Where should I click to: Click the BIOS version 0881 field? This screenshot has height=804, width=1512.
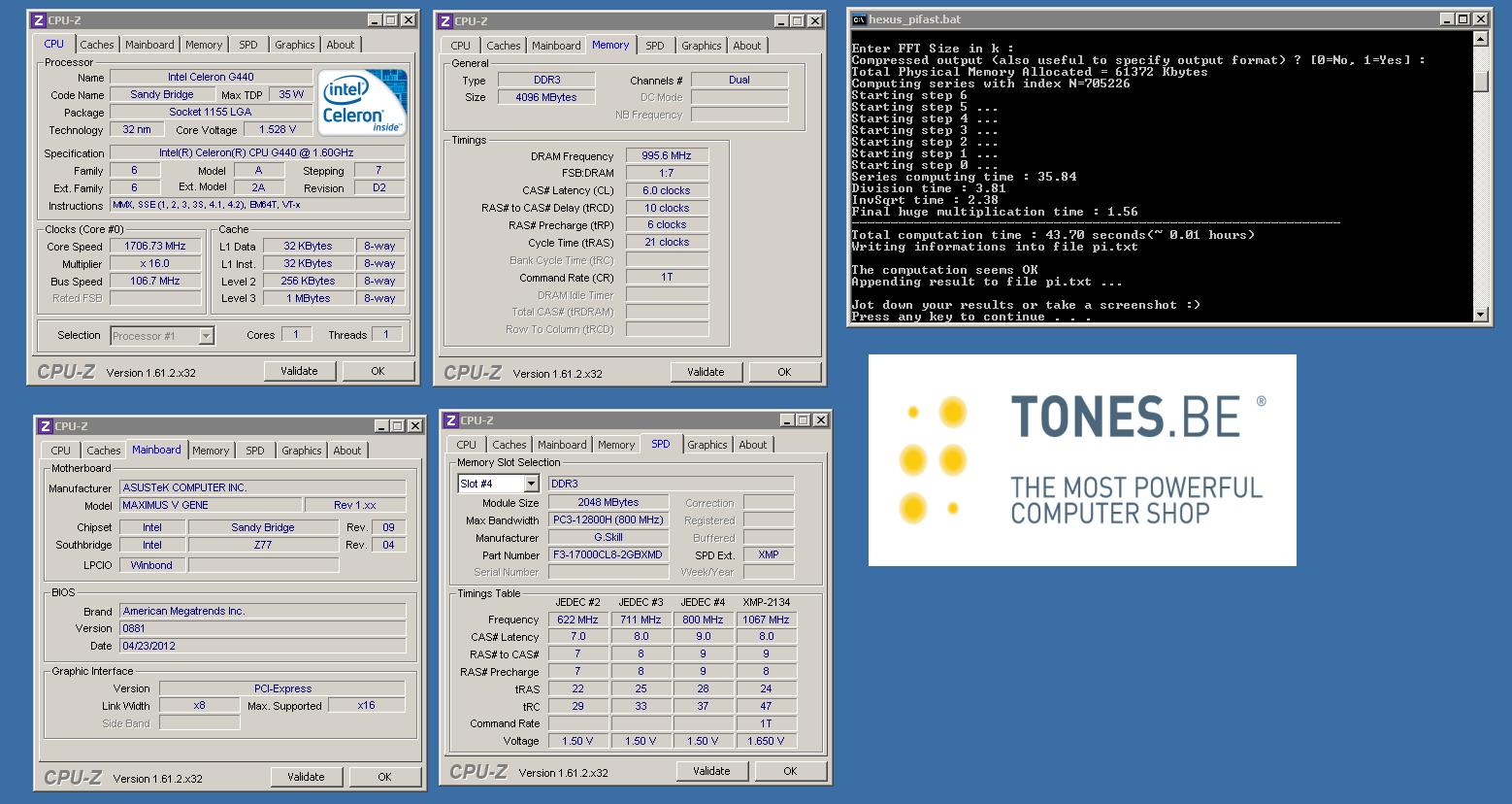(262, 628)
